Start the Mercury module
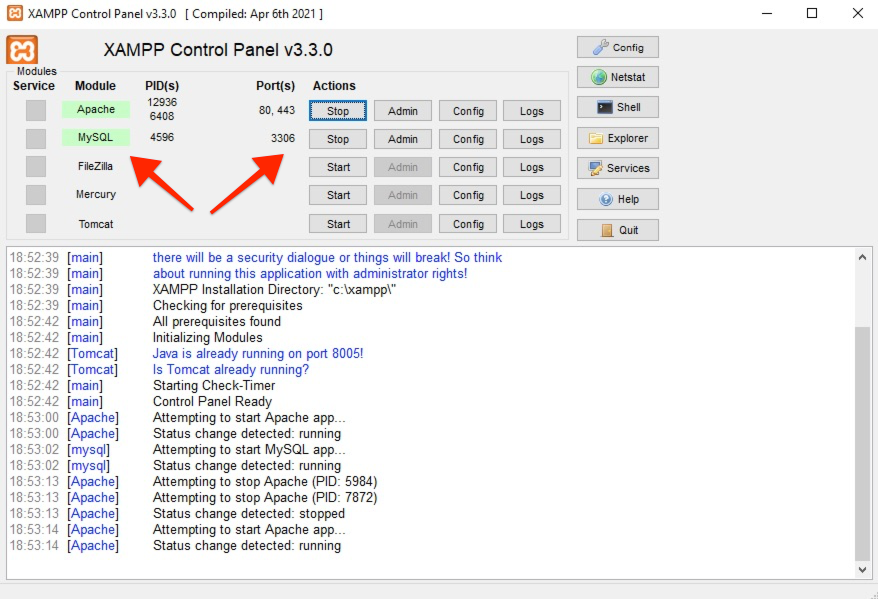Viewport: 878px width, 599px height. pos(338,195)
